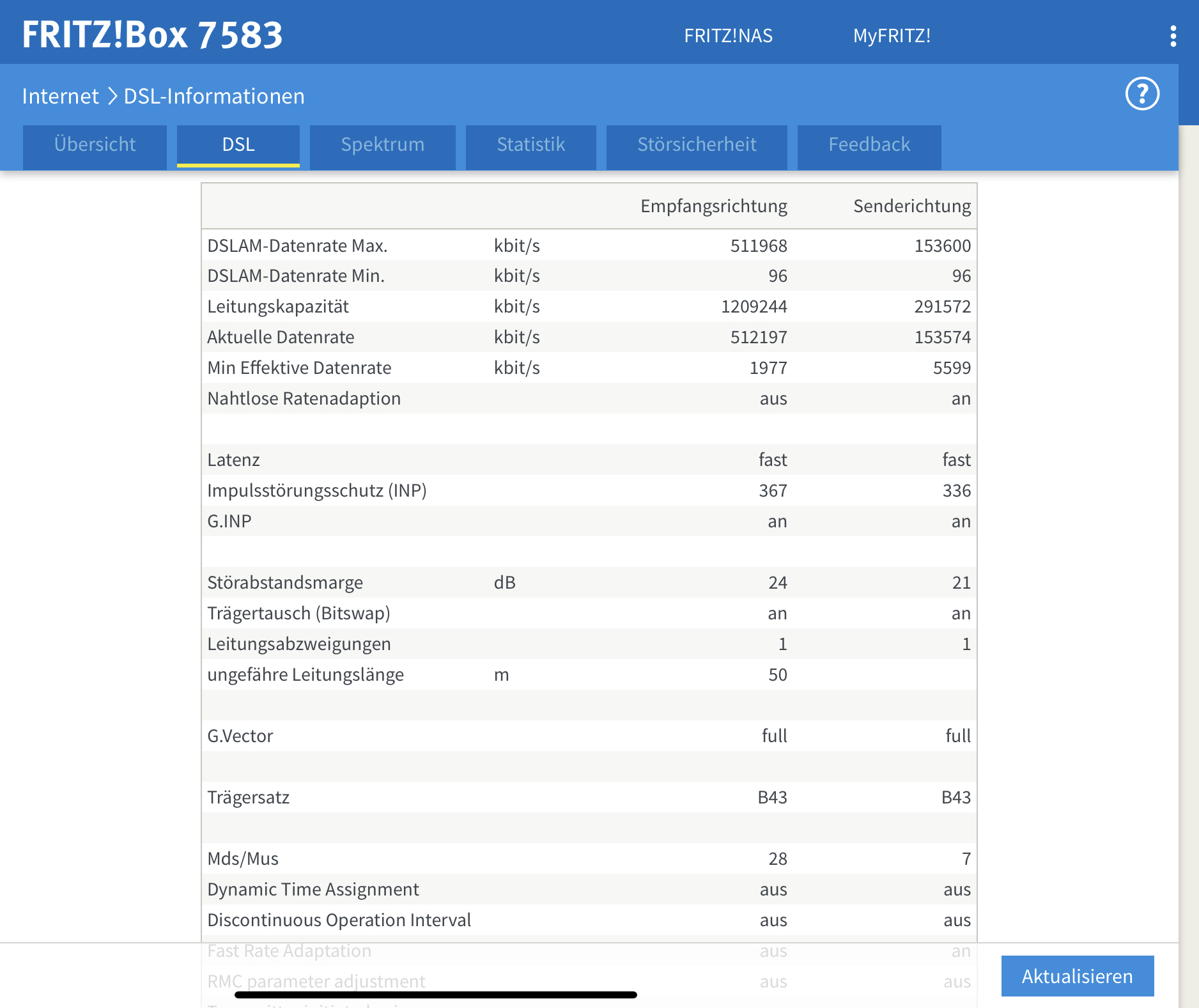Select the Impulsstörungsschutz (INP) label
This screenshot has height=1008, width=1199.
click(x=317, y=490)
